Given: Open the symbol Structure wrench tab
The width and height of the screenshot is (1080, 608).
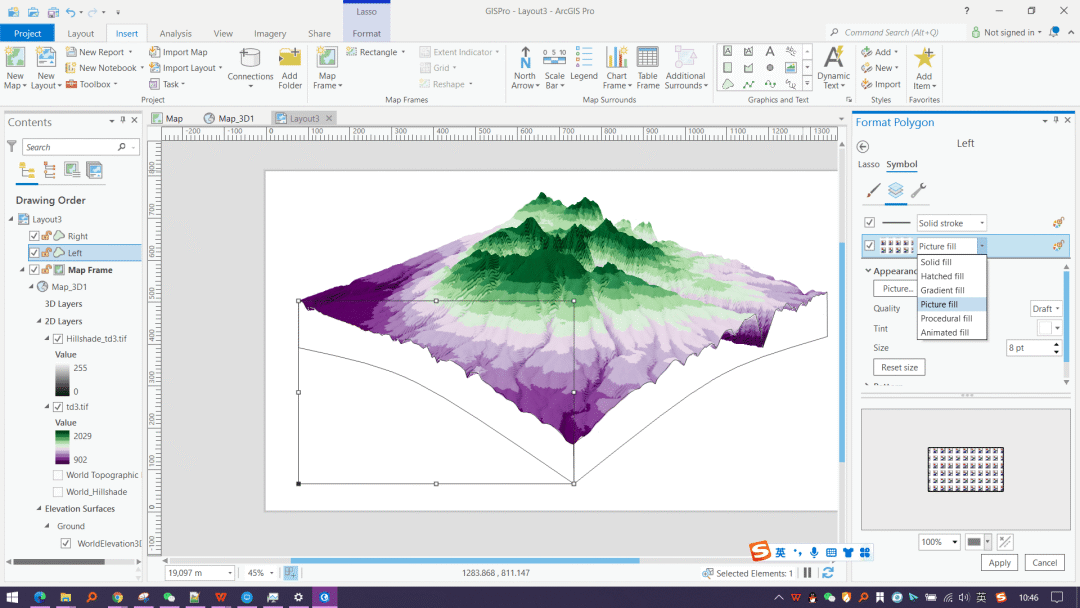Looking at the screenshot, I should point(918,190).
